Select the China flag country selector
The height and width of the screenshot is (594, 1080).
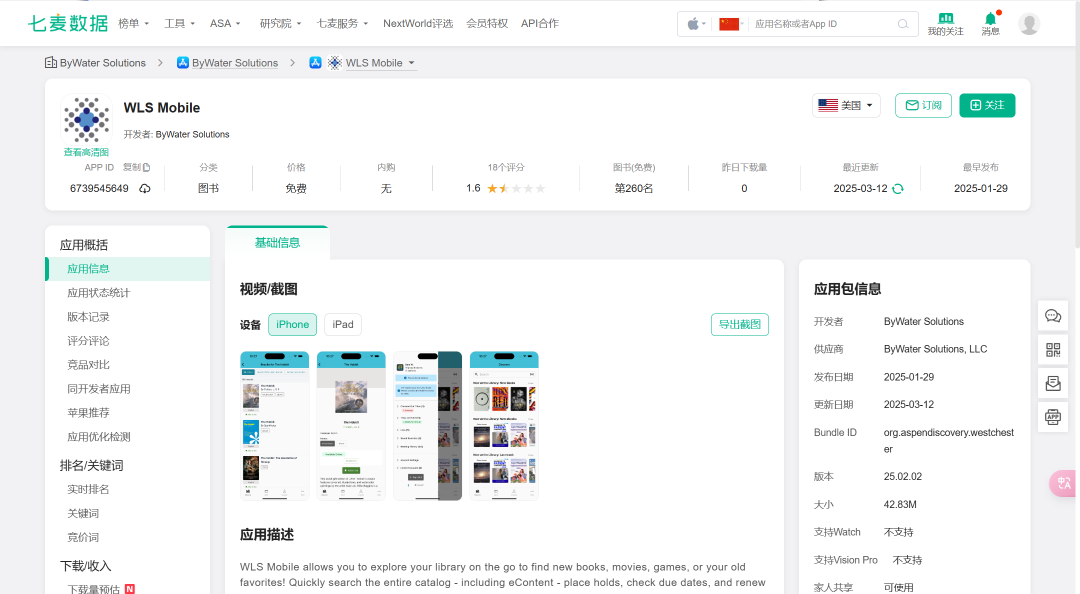[x=729, y=24]
